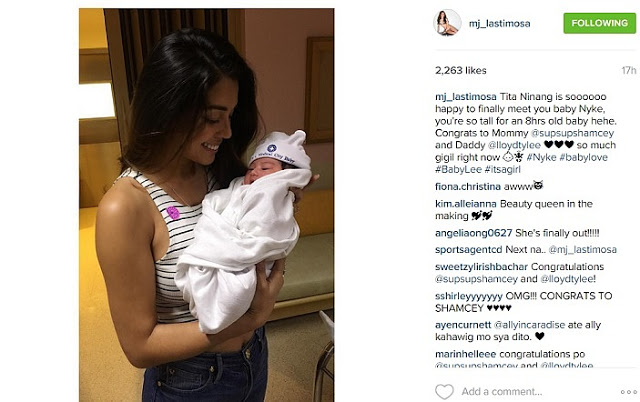Click the photo of woman holding baby
This screenshot has height=402, width=640.
coord(207,205)
